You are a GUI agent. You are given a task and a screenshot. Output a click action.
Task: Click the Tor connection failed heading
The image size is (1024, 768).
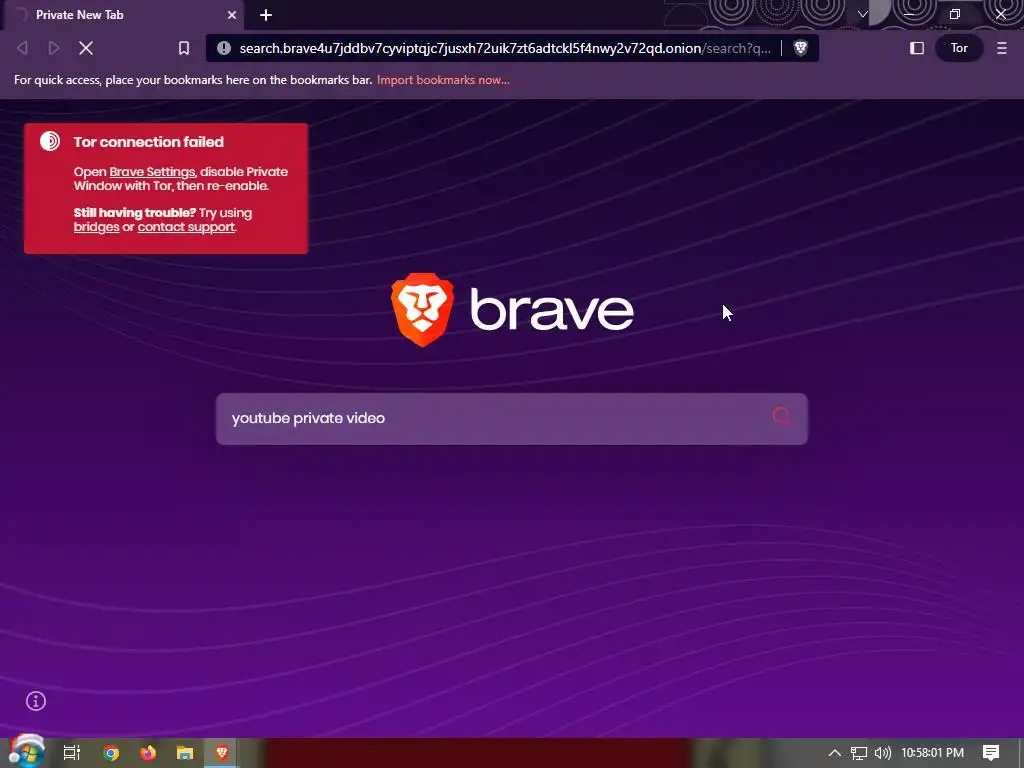click(148, 142)
